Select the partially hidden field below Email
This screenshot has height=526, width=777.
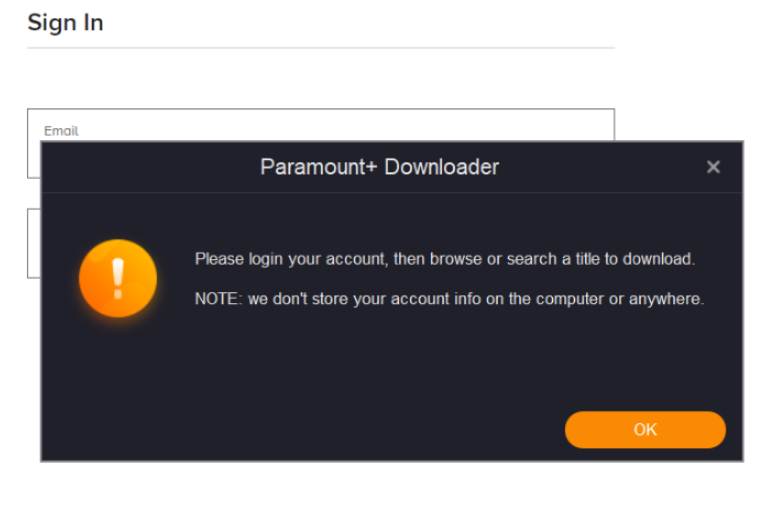click(x=34, y=243)
